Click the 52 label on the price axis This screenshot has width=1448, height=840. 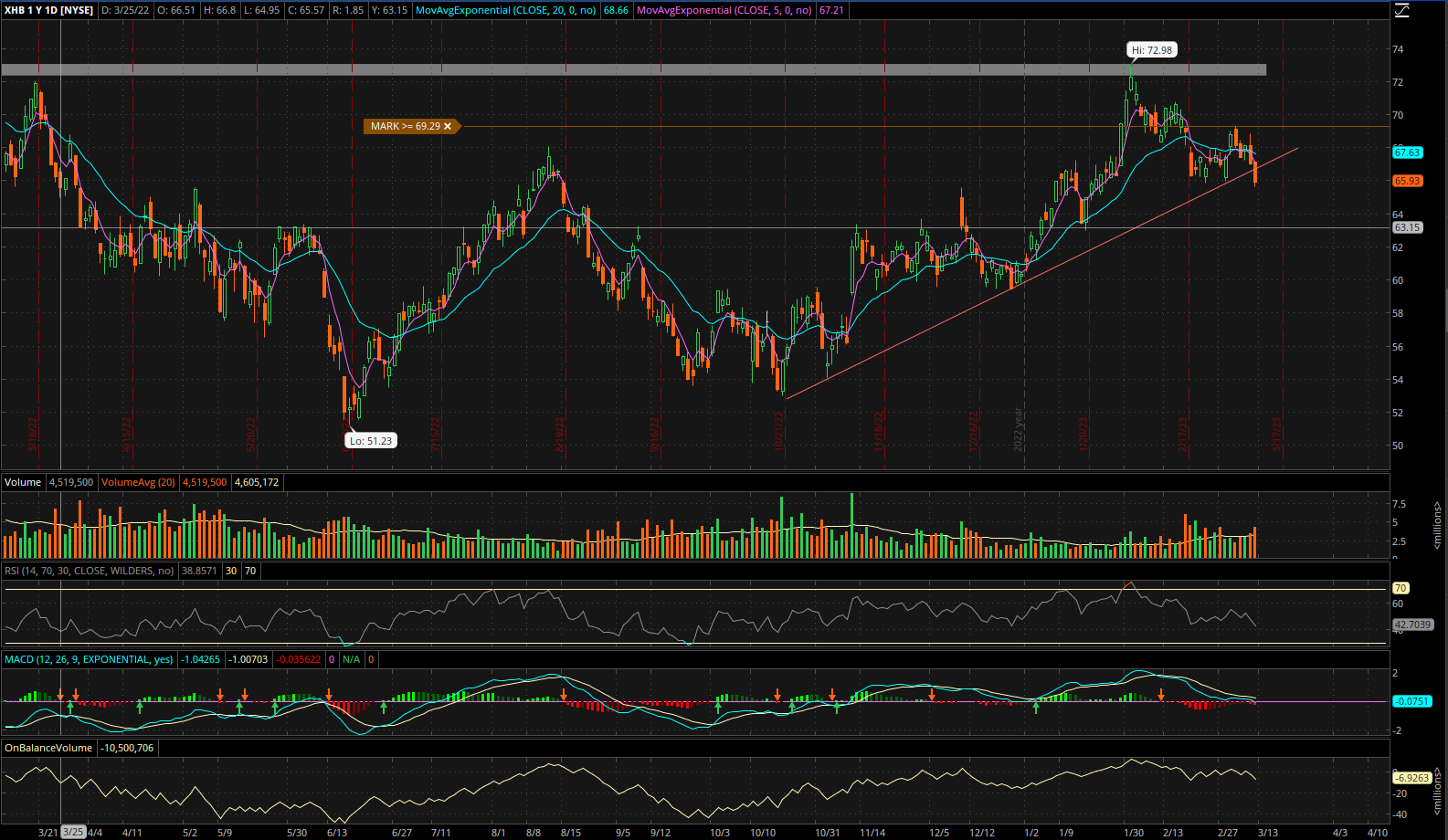pyautogui.click(x=1398, y=413)
